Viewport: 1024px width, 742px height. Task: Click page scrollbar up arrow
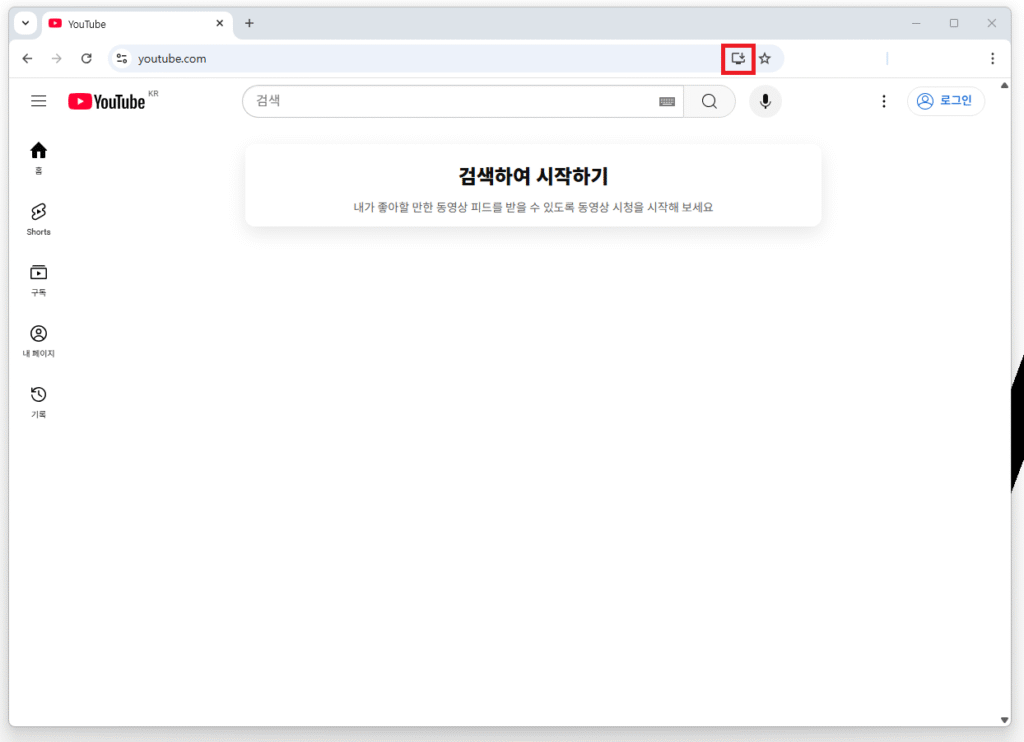[1004, 86]
